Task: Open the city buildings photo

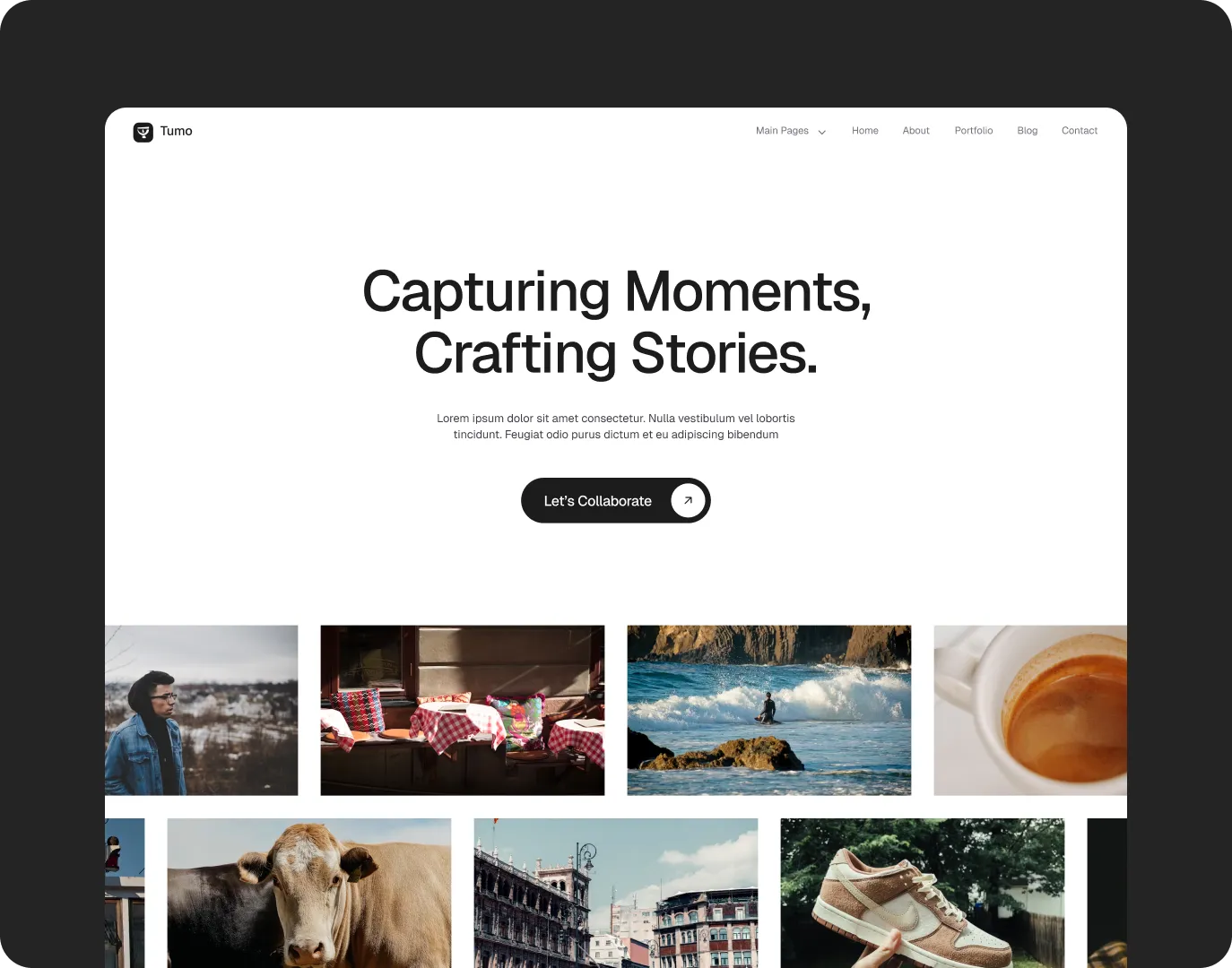Action: (x=615, y=893)
